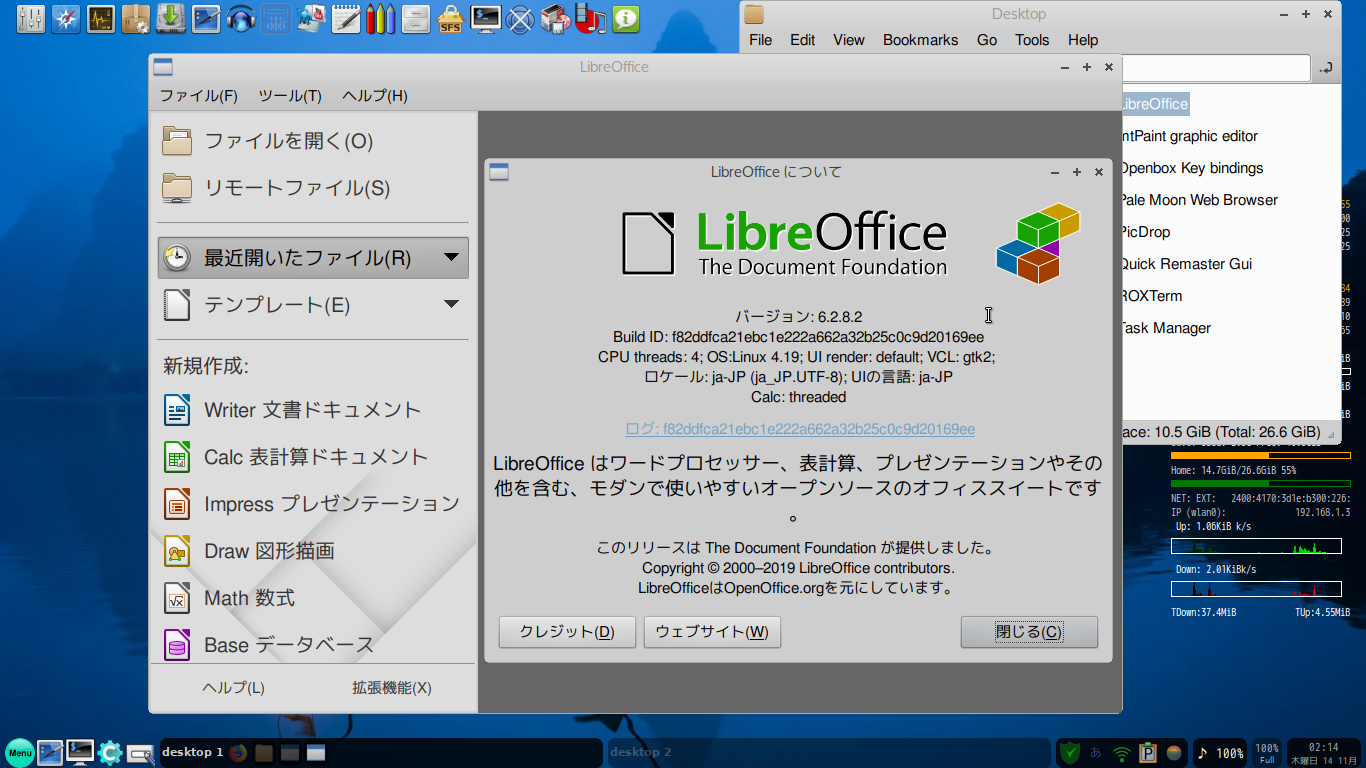Create a new Draw 図形描画
Image resolution: width=1366 pixels, height=768 pixels.
click(313, 550)
